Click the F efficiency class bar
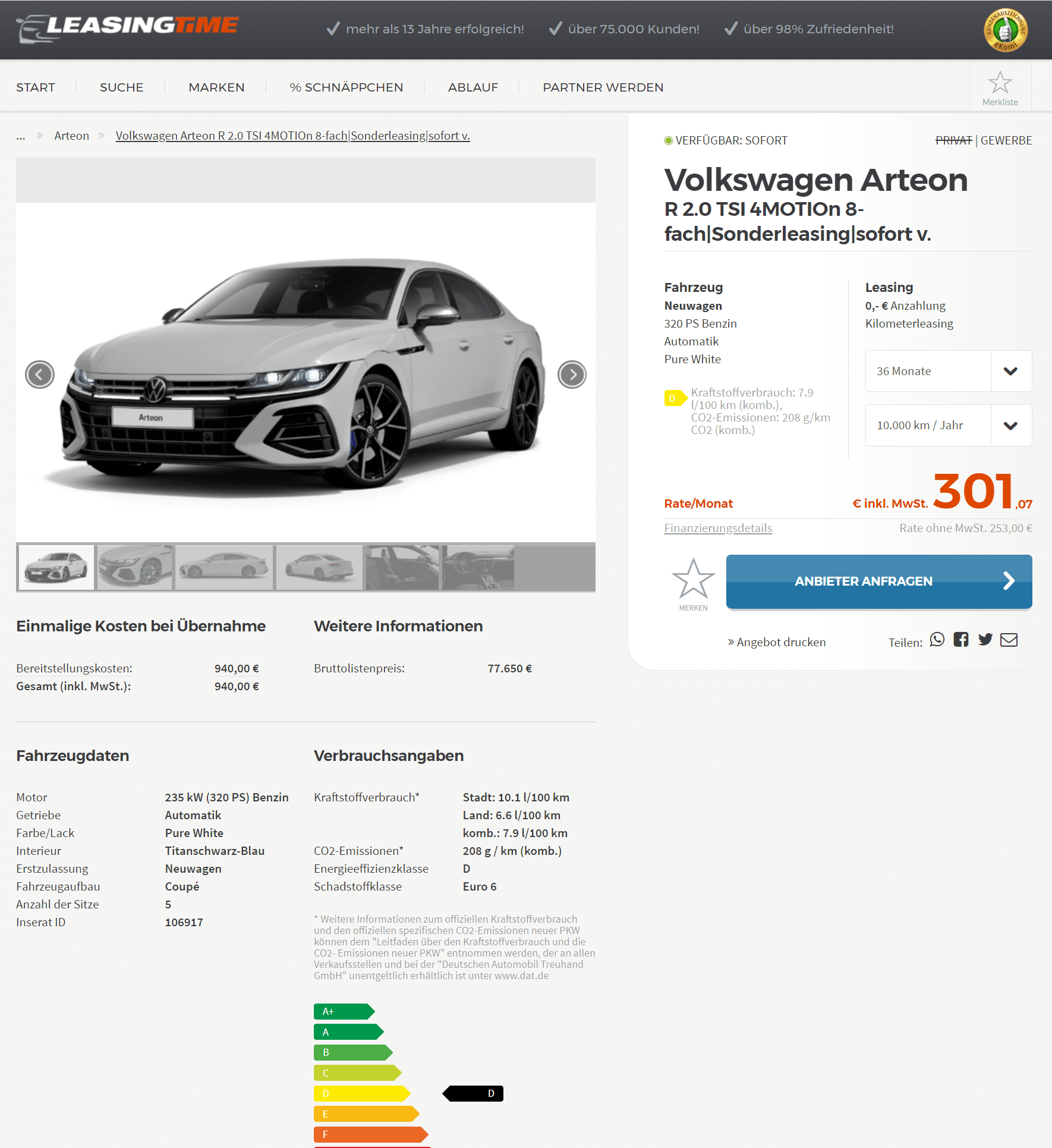 (371, 1134)
